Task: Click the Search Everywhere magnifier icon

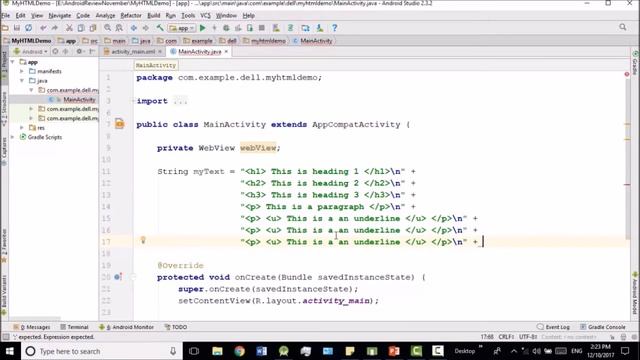Action: pos(622,27)
